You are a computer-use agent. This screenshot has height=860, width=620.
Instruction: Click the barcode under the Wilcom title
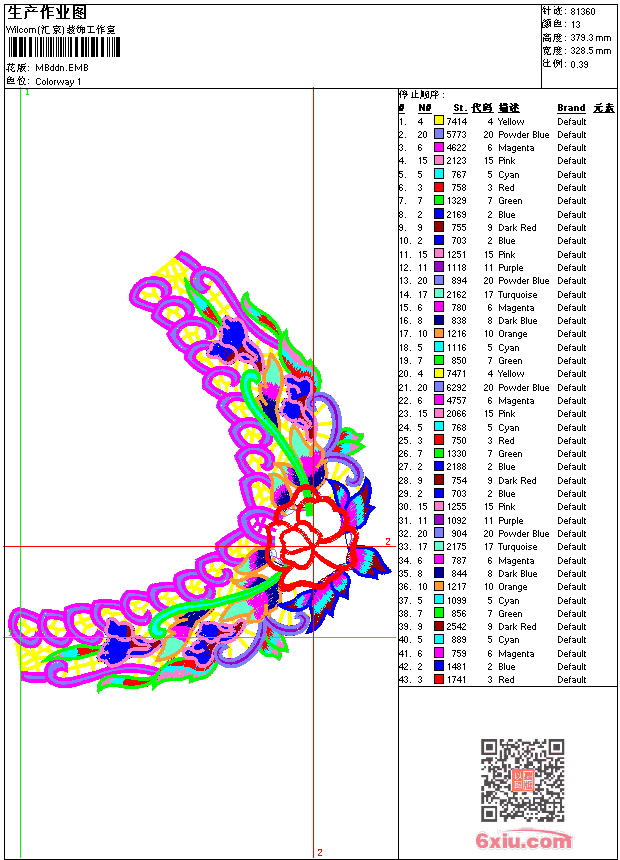click(64, 47)
